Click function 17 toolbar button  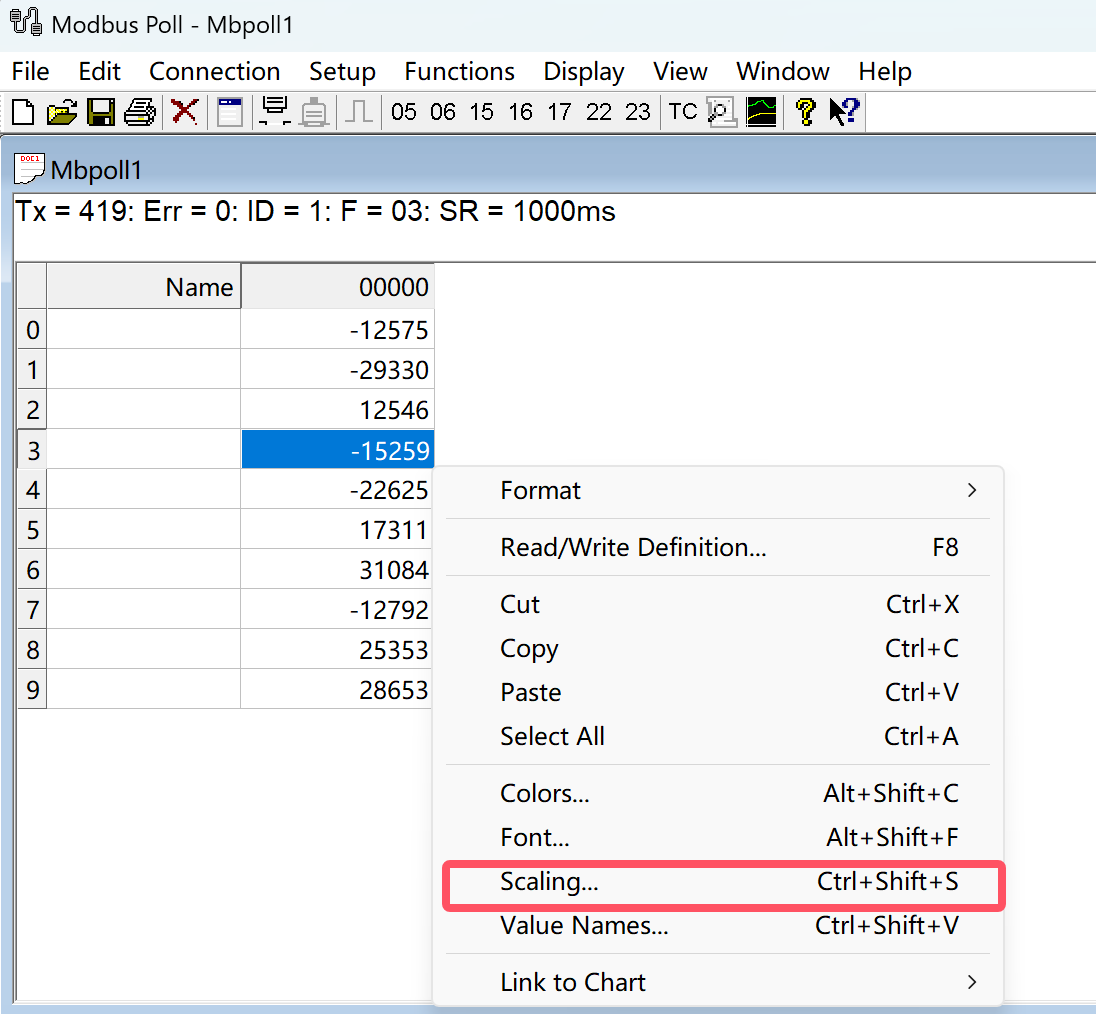click(559, 112)
